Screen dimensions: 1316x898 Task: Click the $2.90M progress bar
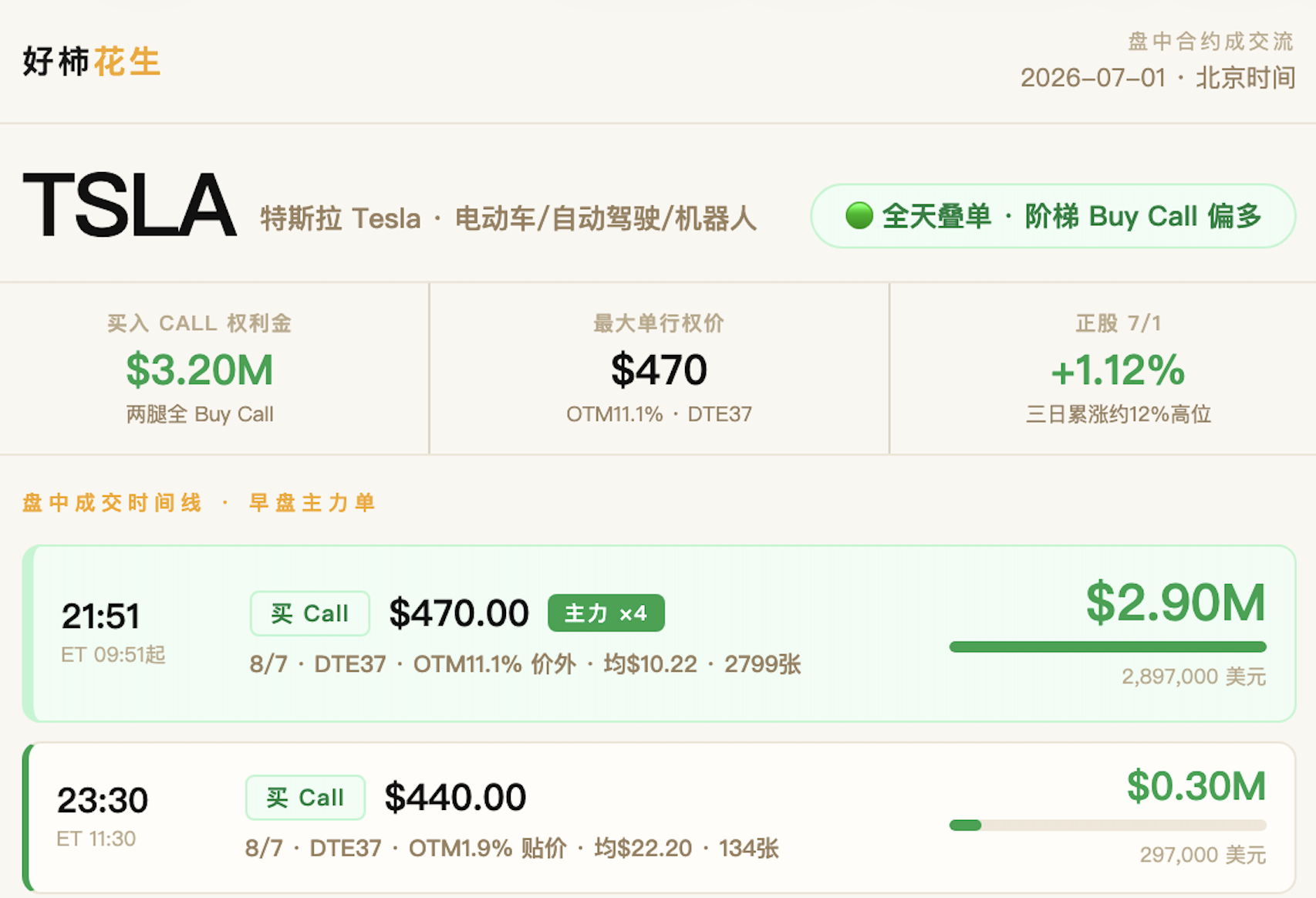1108,646
